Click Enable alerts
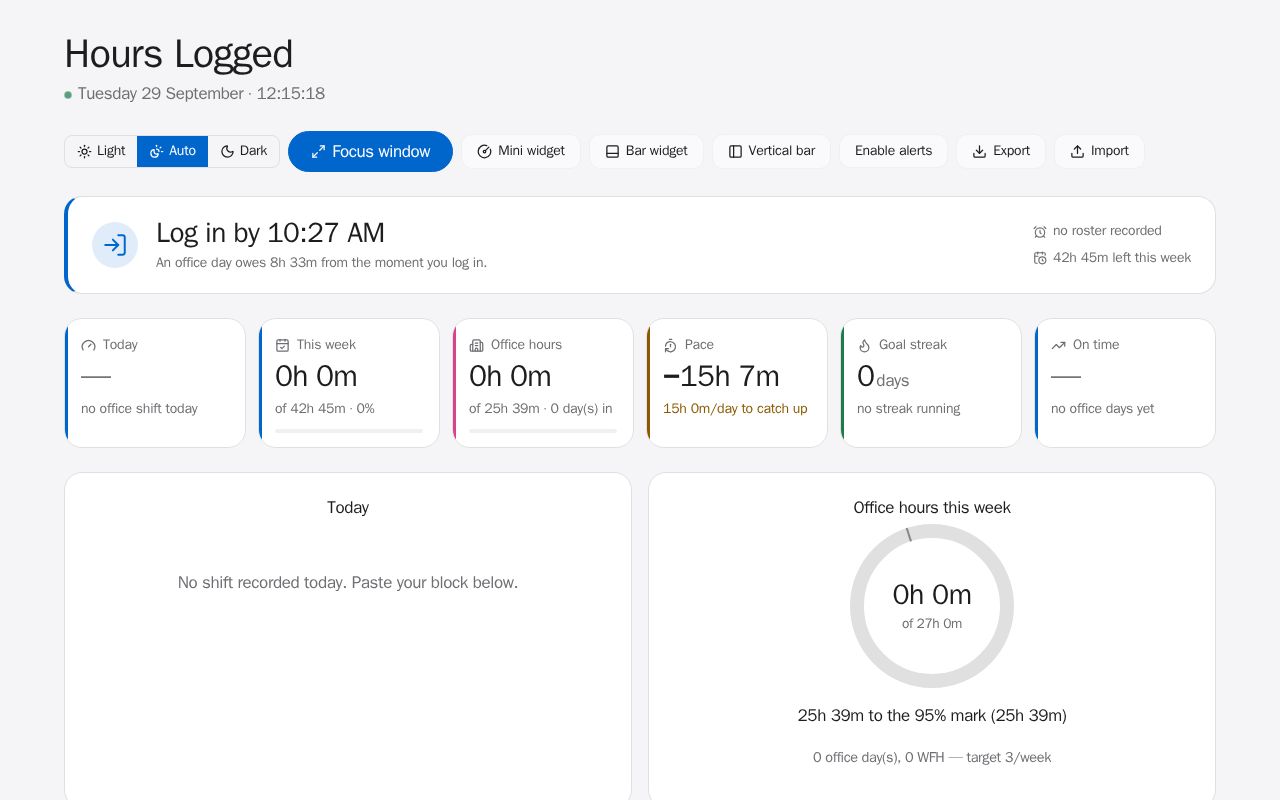The width and height of the screenshot is (1280, 800). point(893,151)
